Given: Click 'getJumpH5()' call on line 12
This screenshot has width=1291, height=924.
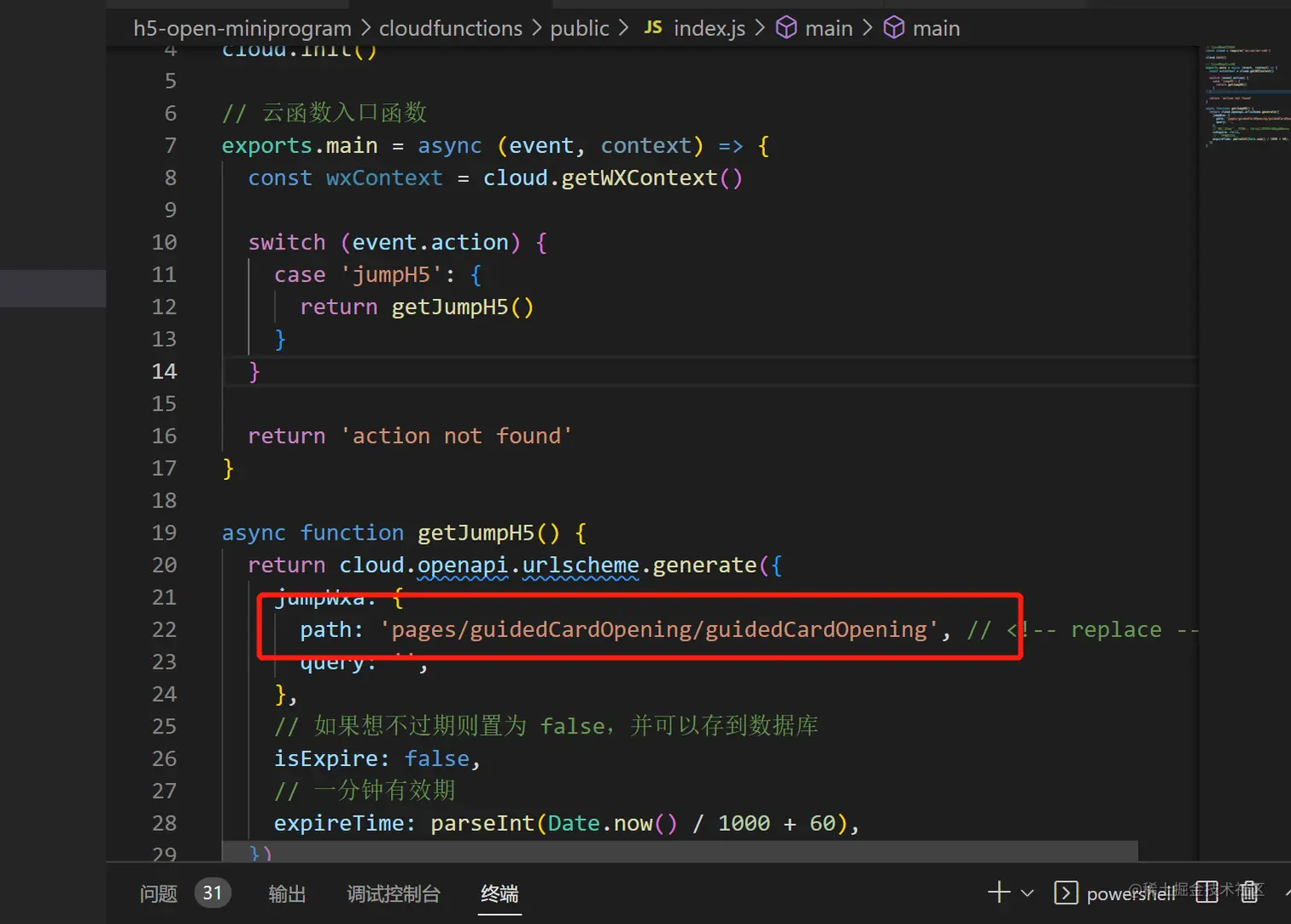Looking at the screenshot, I should coord(463,307).
